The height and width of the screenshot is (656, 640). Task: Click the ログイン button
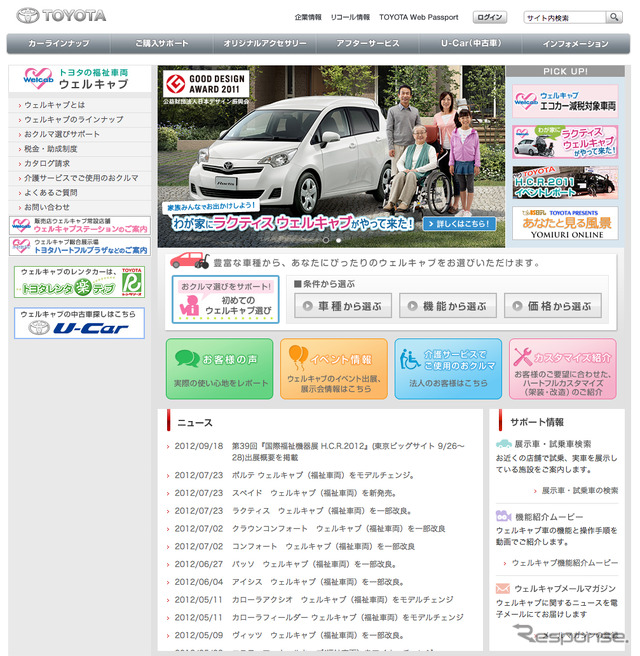pos(489,17)
